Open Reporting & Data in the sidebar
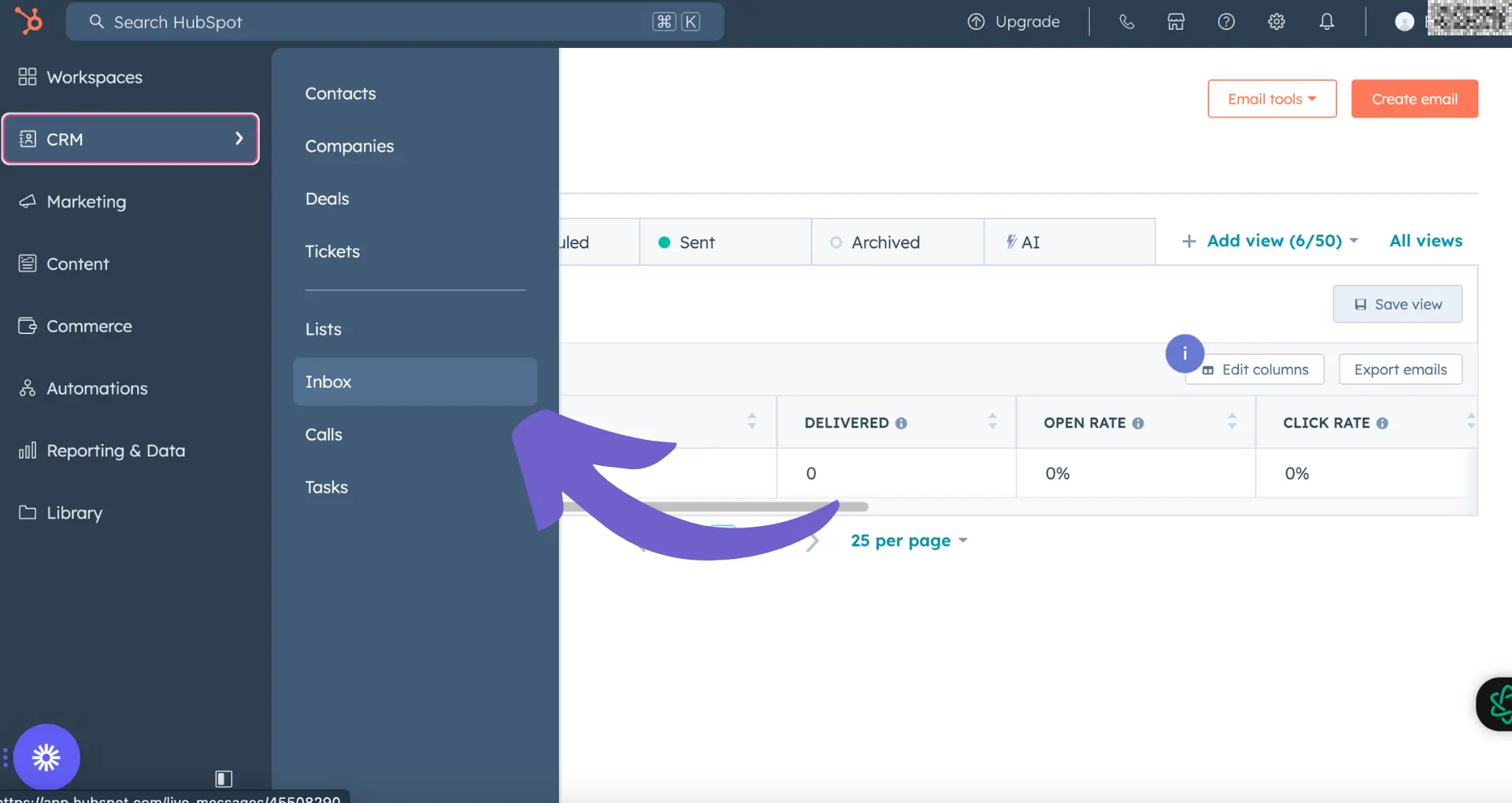This screenshot has width=1512, height=803. pyautogui.click(x=130, y=450)
